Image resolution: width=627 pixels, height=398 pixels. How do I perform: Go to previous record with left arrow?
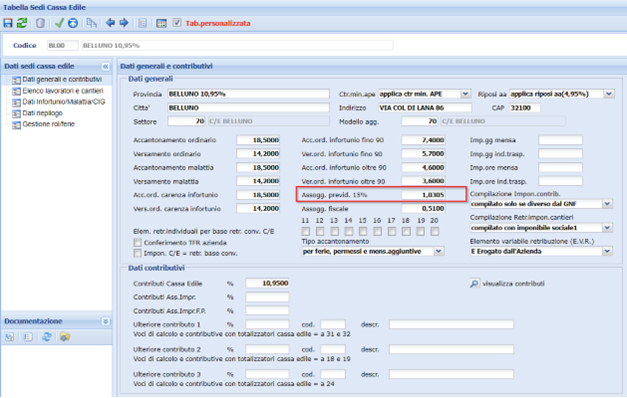point(110,22)
